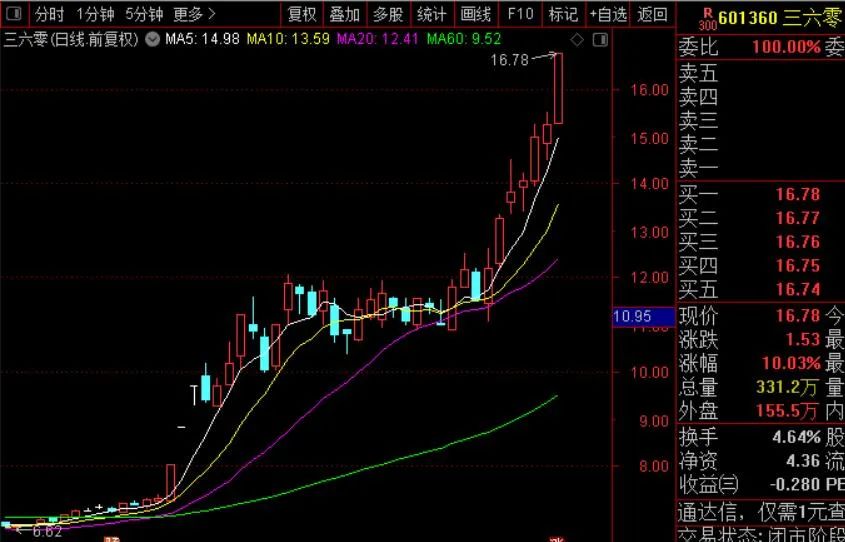Click the blue 10.95 price axis label
The width and height of the screenshot is (845, 542).
643,316
